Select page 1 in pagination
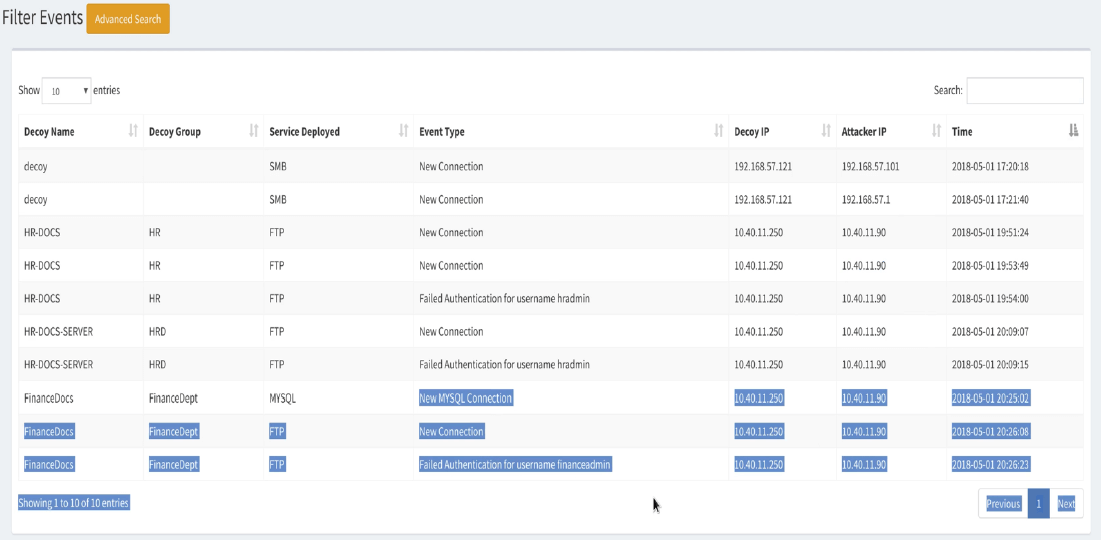This screenshot has width=1101, height=540. point(1038,504)
